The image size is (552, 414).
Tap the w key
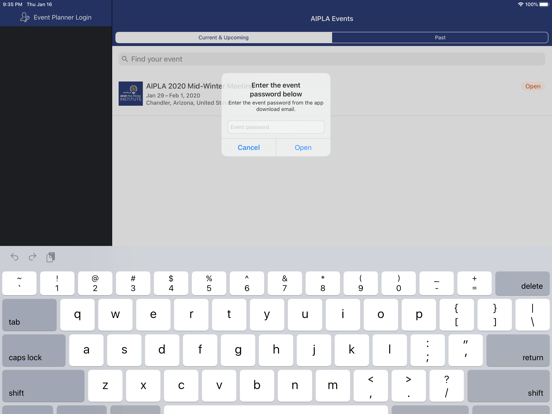click(115, 315)
